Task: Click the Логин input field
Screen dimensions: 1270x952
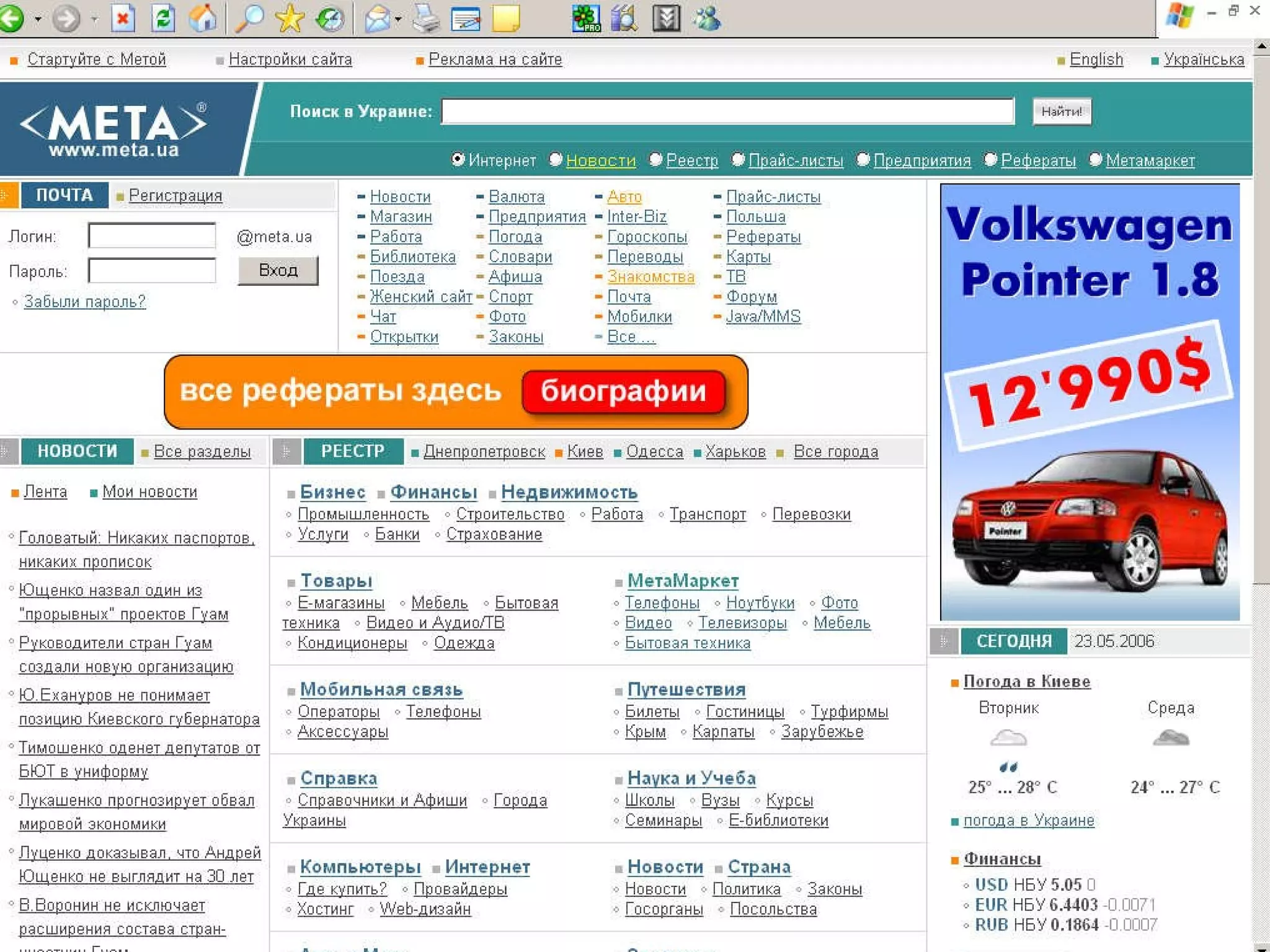Action: click(152, 236)
